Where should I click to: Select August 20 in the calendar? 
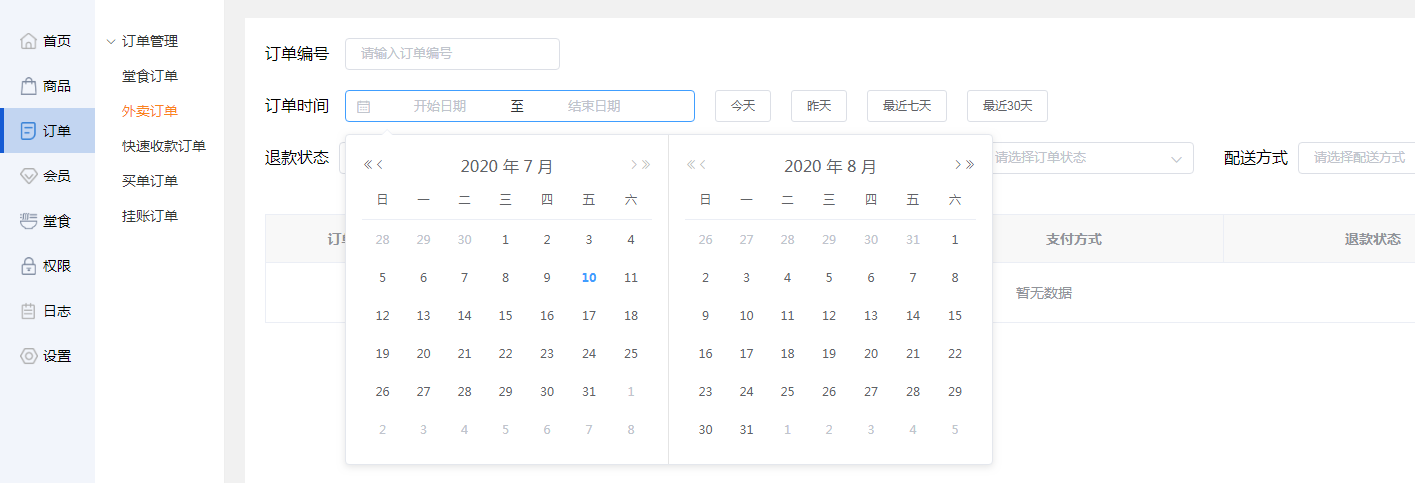871,354
